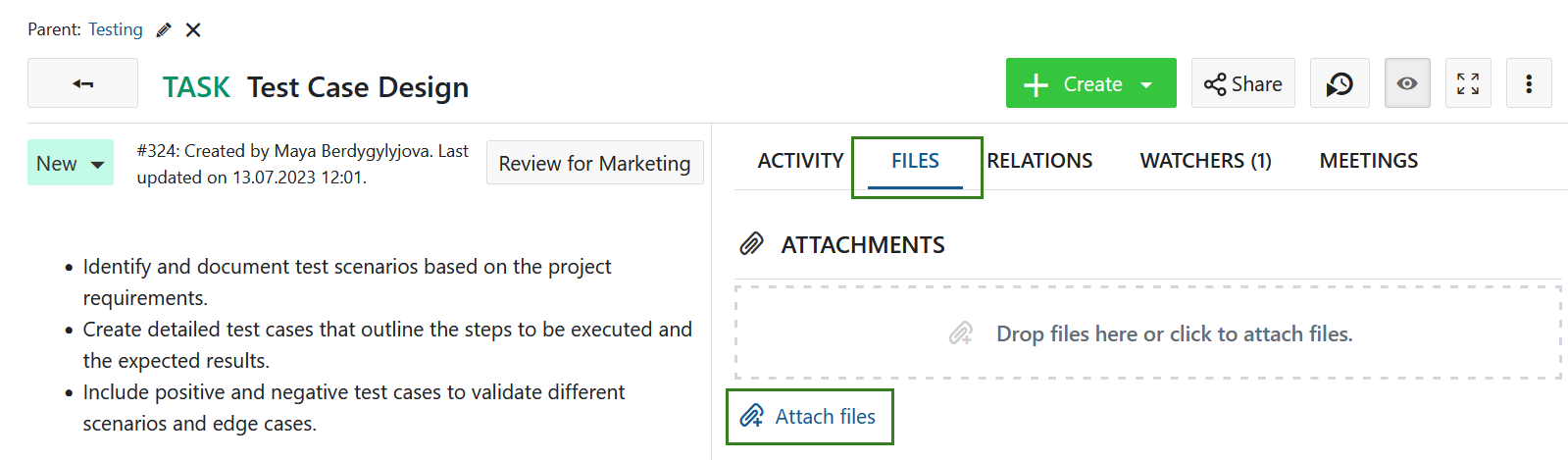Screen dimensions: 1568x460
Task: Click the back arrow button
Action: pos(82,83)
